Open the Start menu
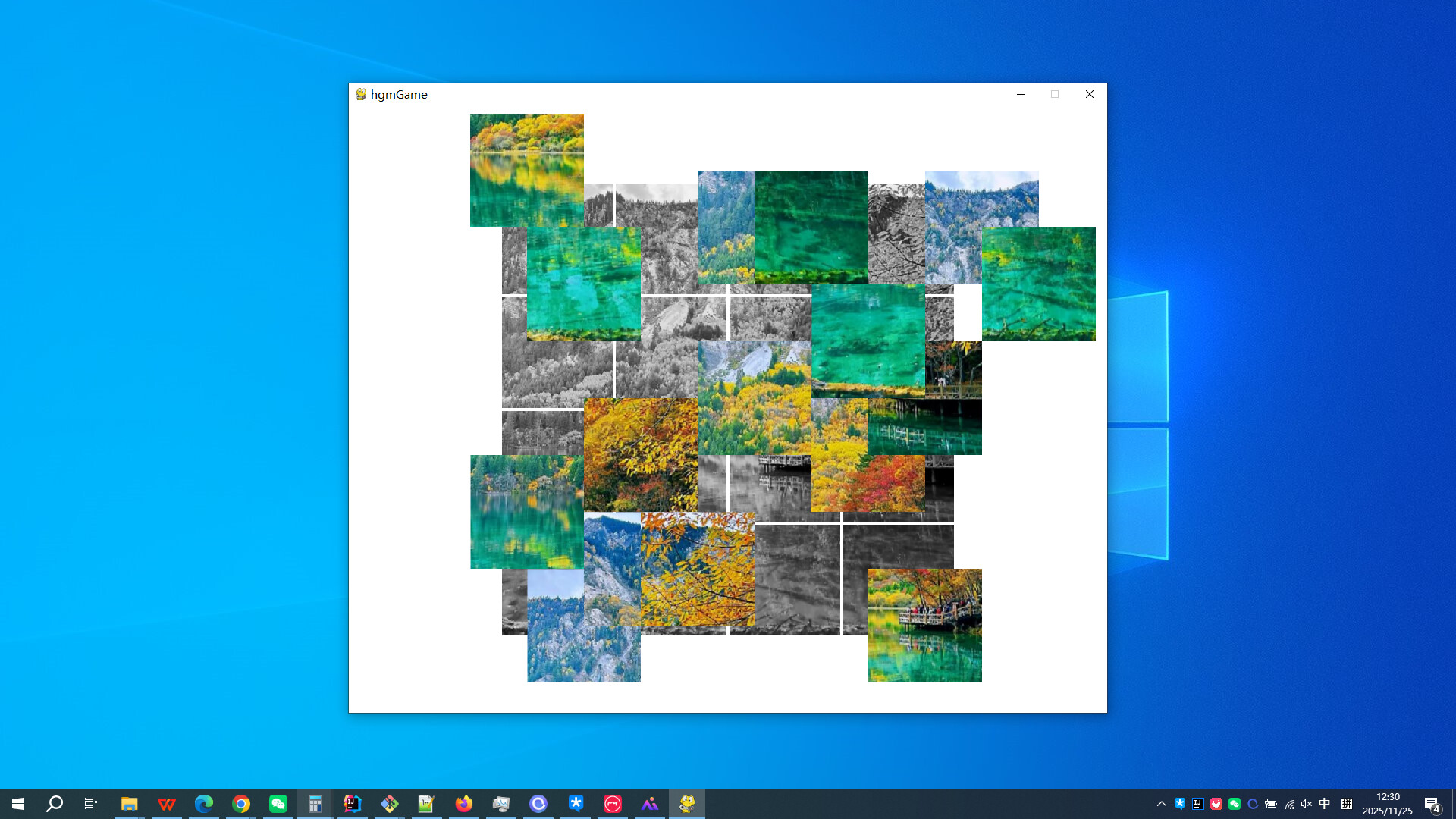Screen dimensions: 1456x819 (x=18, y=803)
